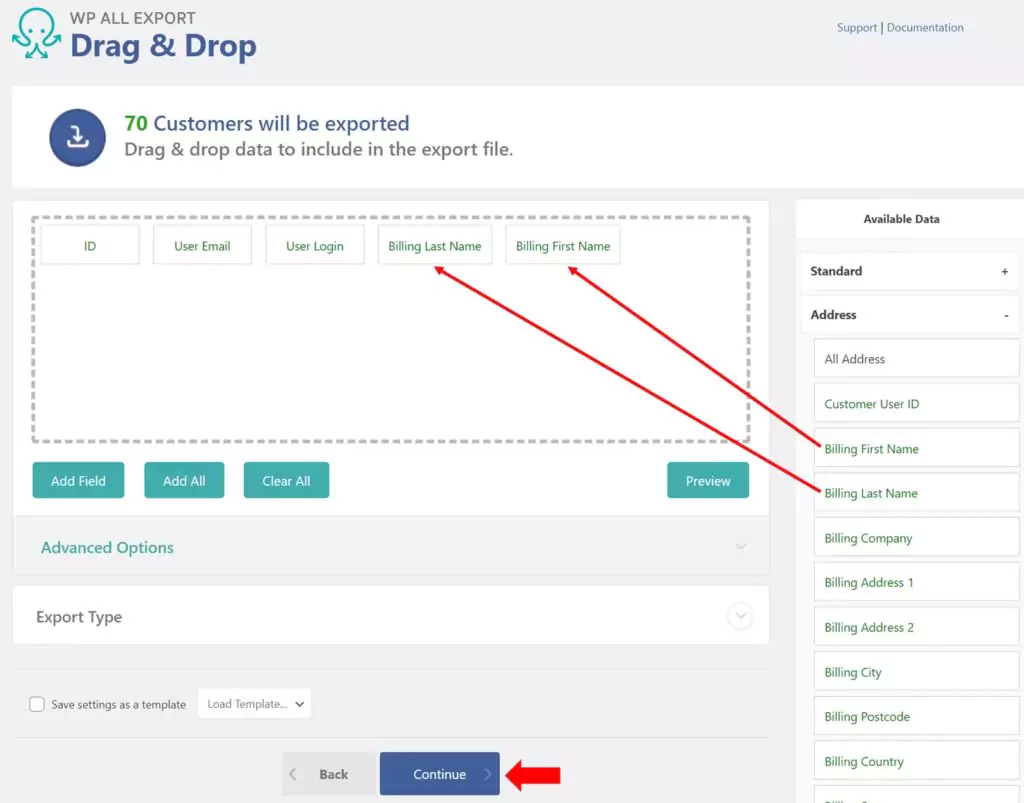Select the Billing First Name export column
This screenshot has width=1024, height=803.
563,245
